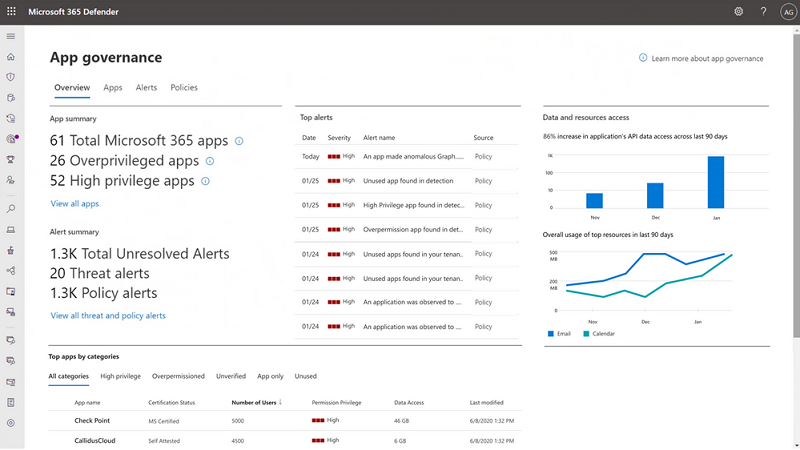Switch to the Apps tab
Image resolution: width=800 pixels, height=450 pixels.
(x=113, y=88)
